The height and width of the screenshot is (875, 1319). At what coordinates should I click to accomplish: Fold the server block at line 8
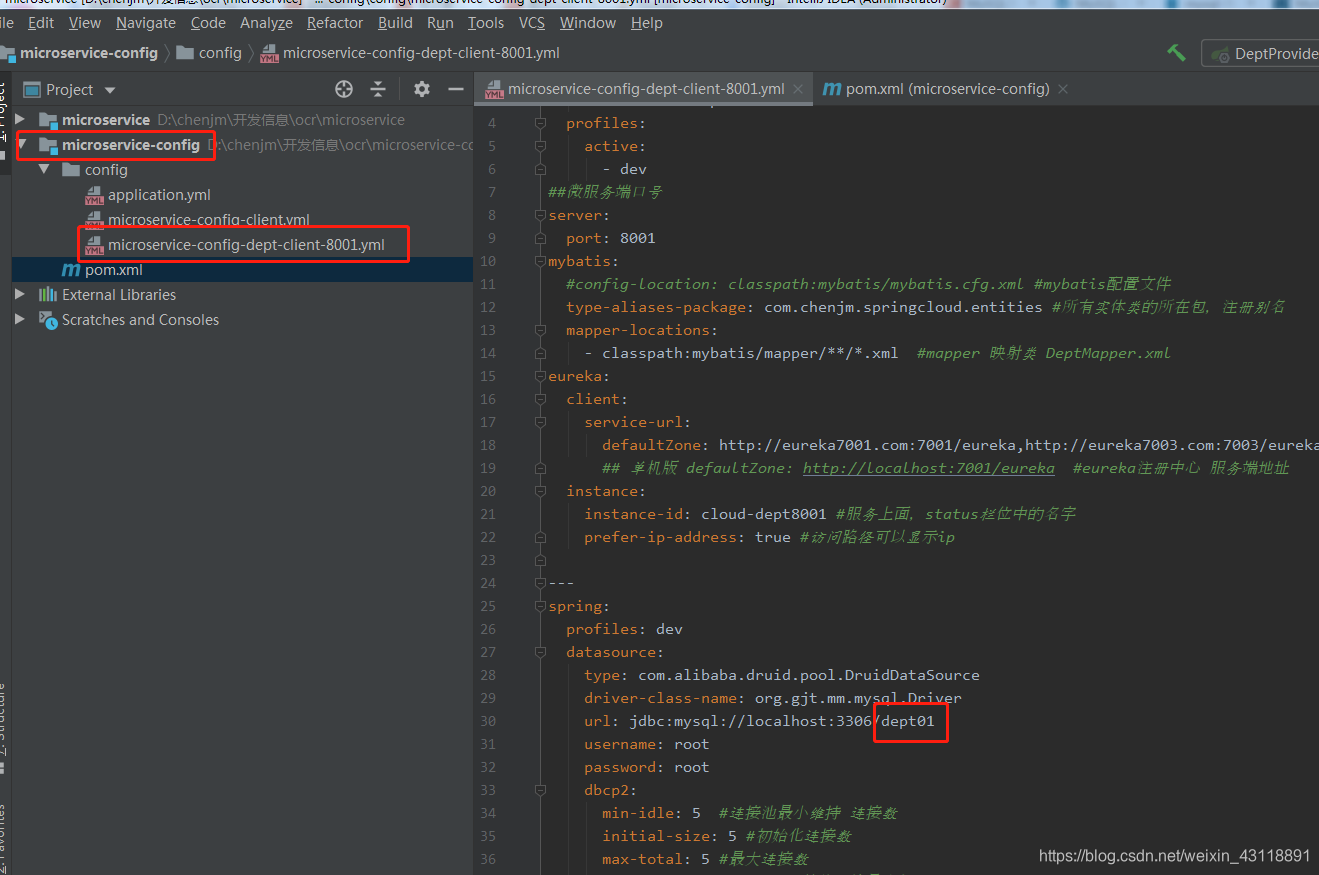tap(541, 215)
